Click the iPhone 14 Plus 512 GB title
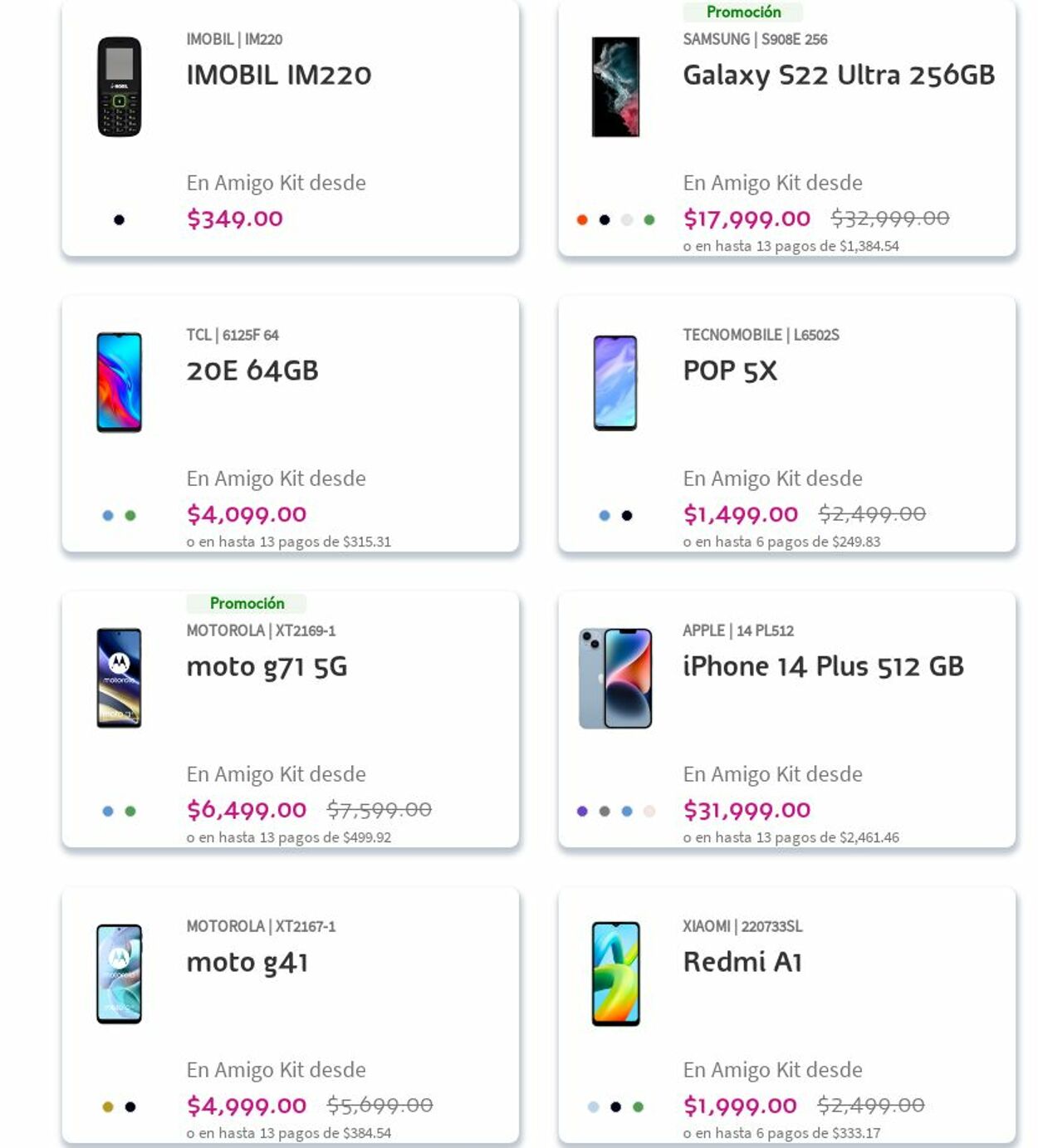Screen dimensions: 1038x1148 (823, 667)
